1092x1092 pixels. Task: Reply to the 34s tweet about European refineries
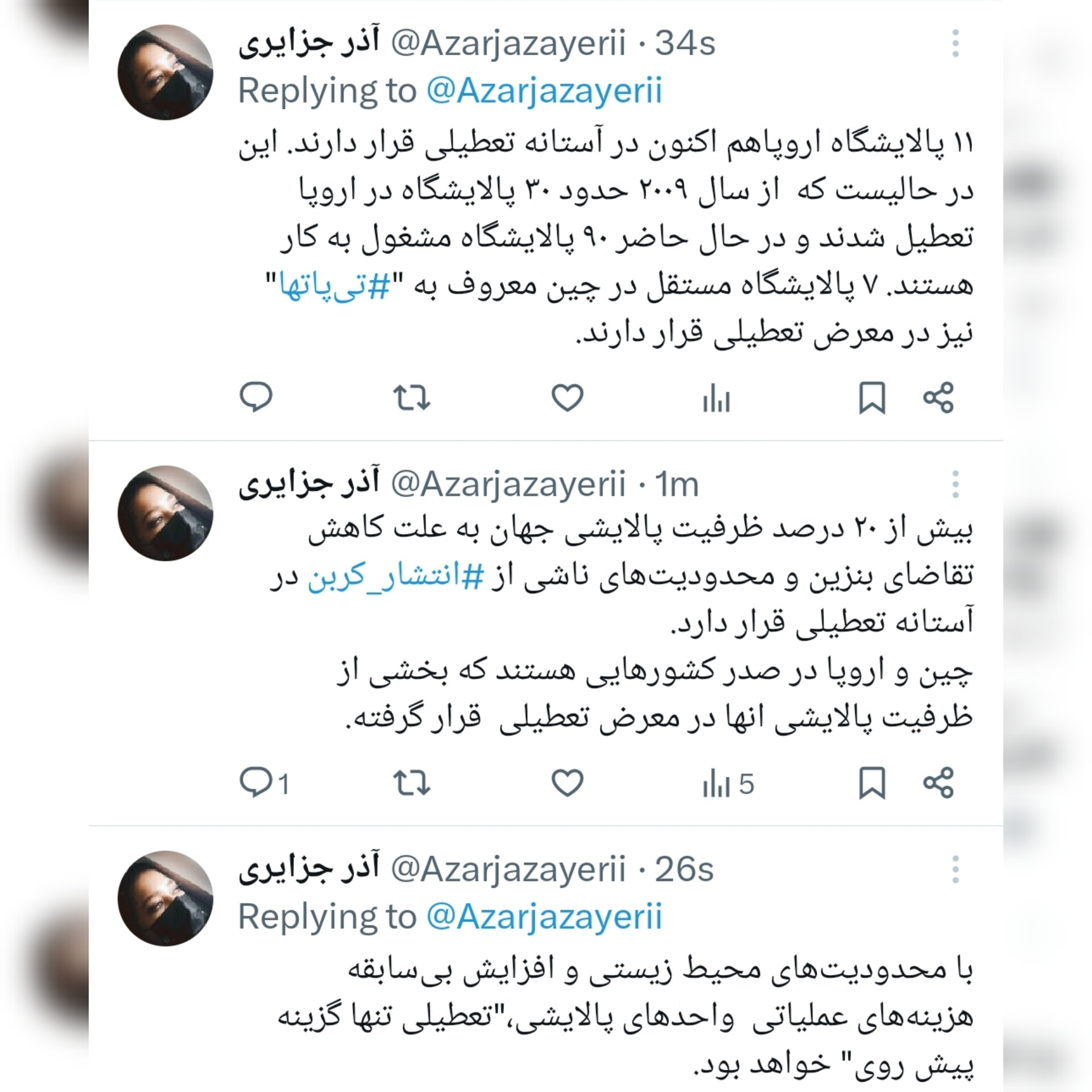[256, 397]
